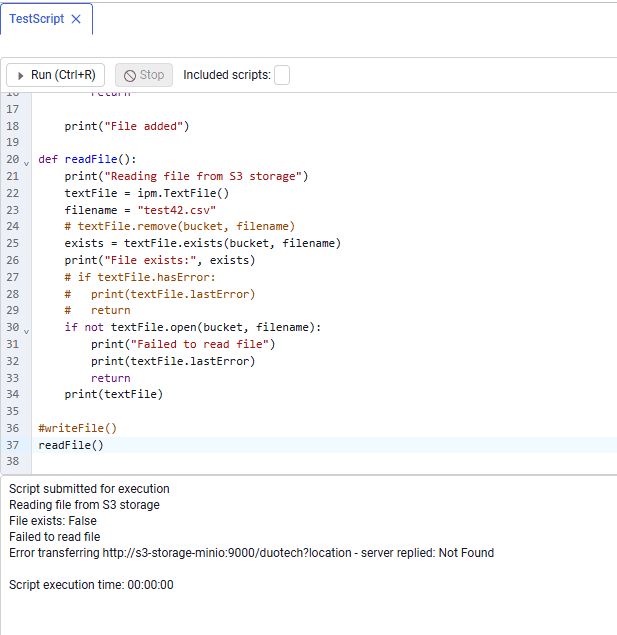Click the 'Failed to read file' output line
Screen dimensions: 617x635
pyautogui.click(x=55, y=537)
